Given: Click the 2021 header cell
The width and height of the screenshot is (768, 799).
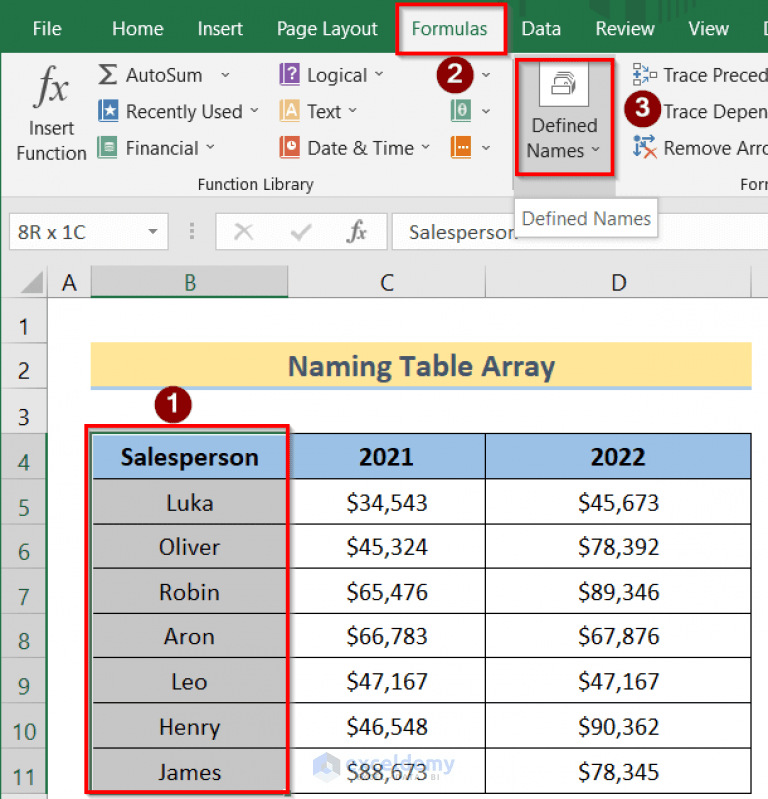Looking at the screenshot, I should tap(387, 457).
